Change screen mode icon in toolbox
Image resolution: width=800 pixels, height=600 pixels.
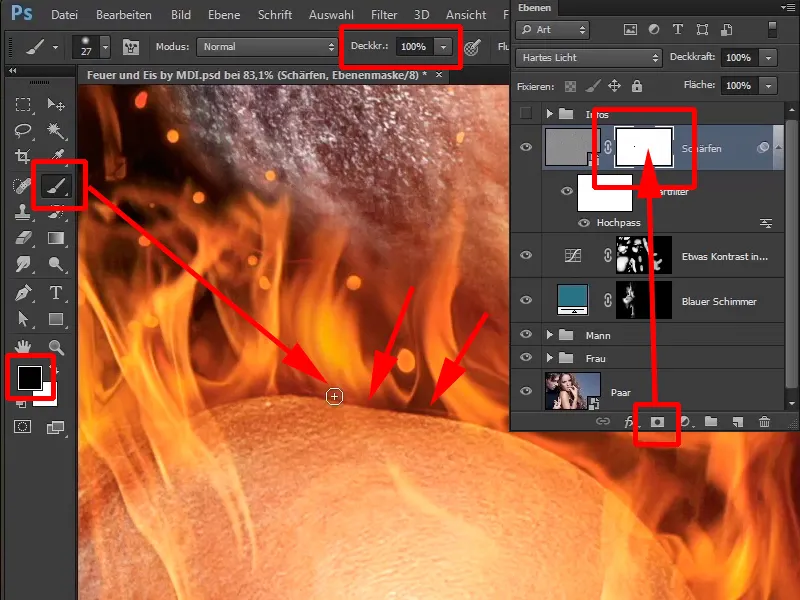pos(56,428)
